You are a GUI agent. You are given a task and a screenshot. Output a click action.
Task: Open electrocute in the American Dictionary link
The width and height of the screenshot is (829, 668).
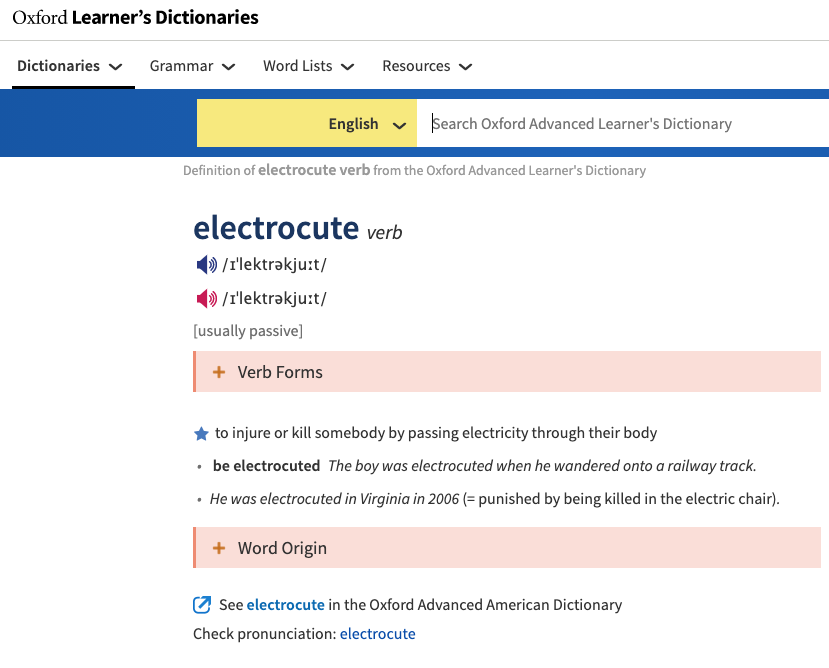[x=285, y=605]
